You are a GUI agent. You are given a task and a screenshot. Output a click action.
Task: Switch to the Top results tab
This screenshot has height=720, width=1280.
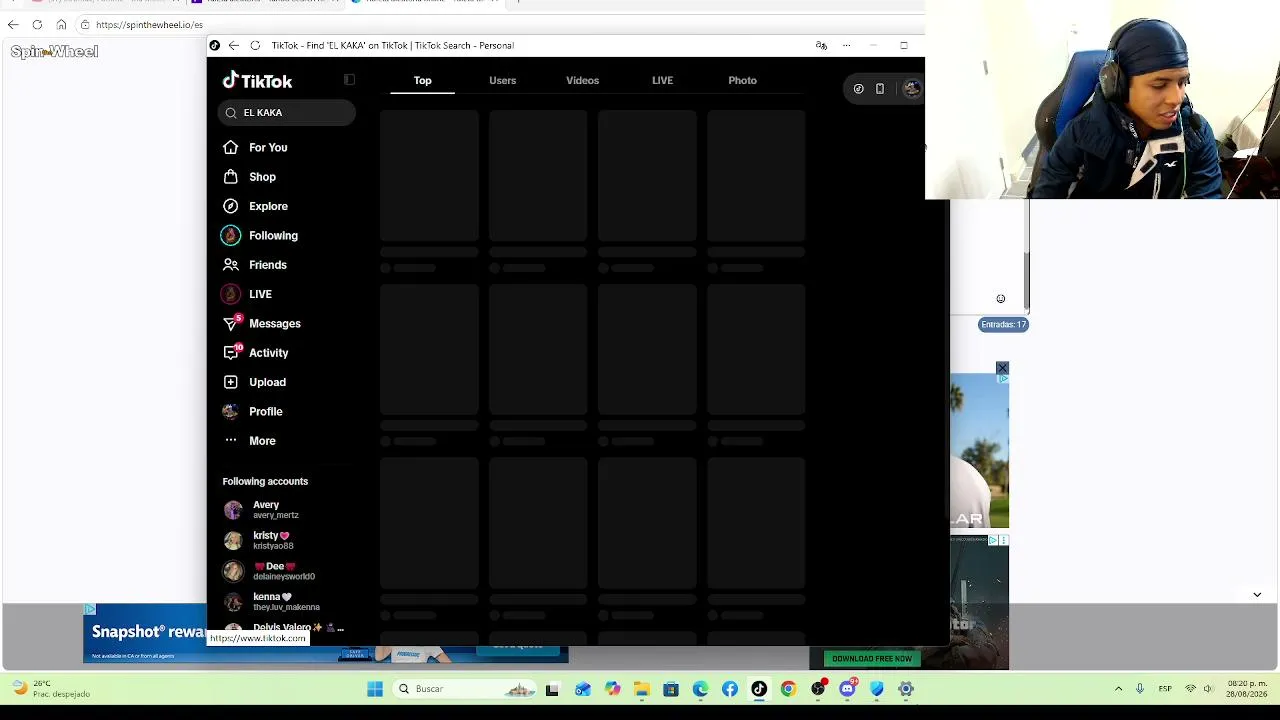coord(422,80)
